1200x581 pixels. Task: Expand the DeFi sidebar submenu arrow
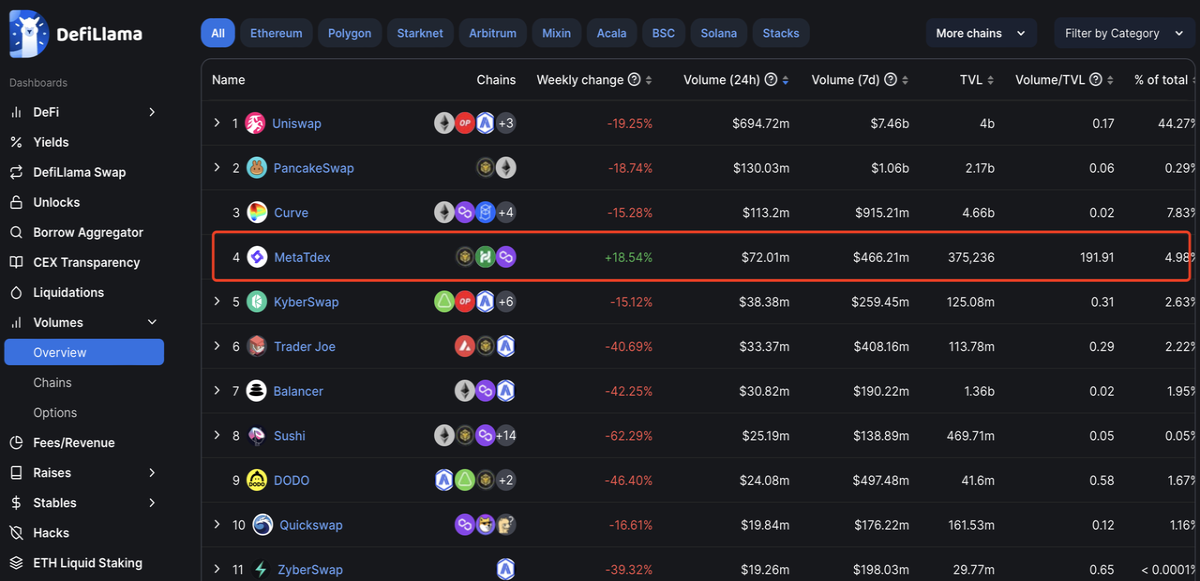pos(152,112)
